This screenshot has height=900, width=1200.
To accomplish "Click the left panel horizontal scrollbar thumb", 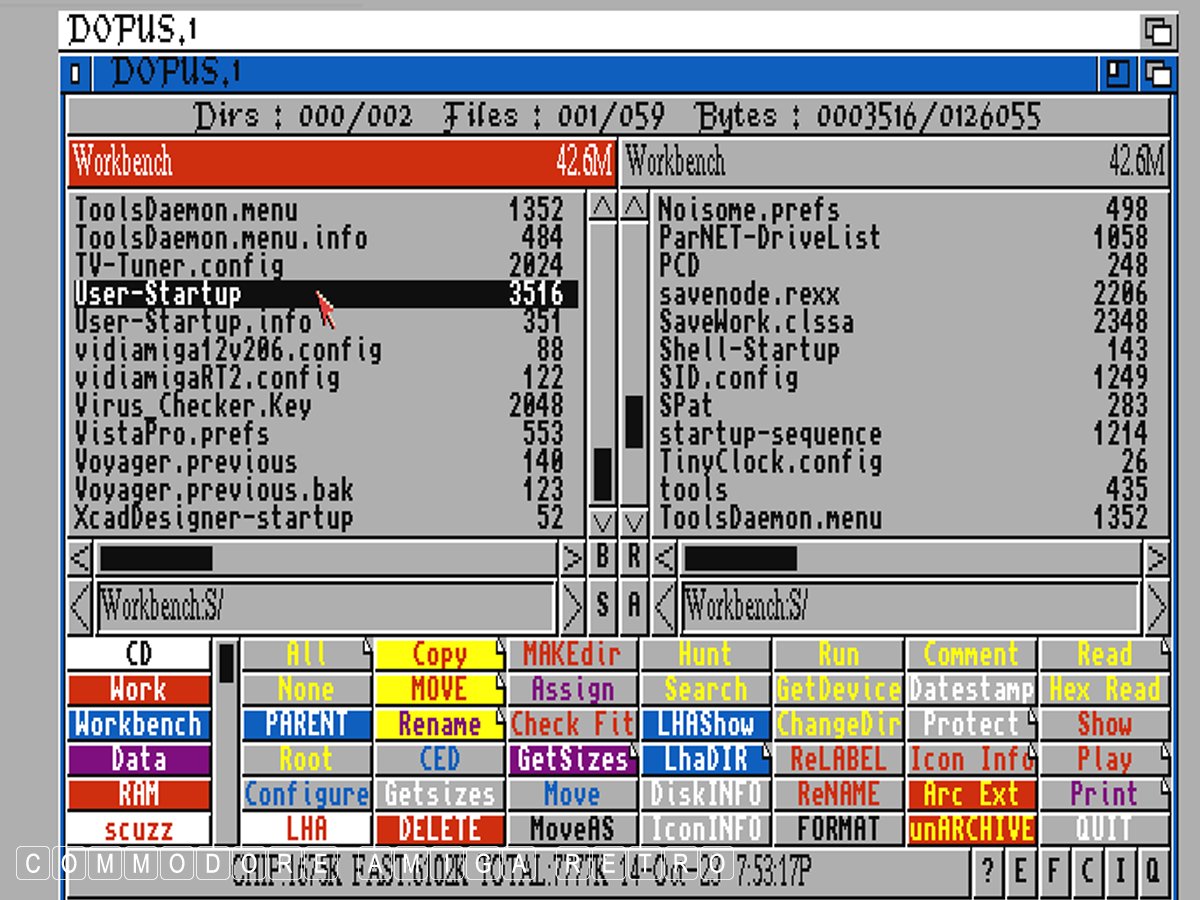I will click(155, 558).
